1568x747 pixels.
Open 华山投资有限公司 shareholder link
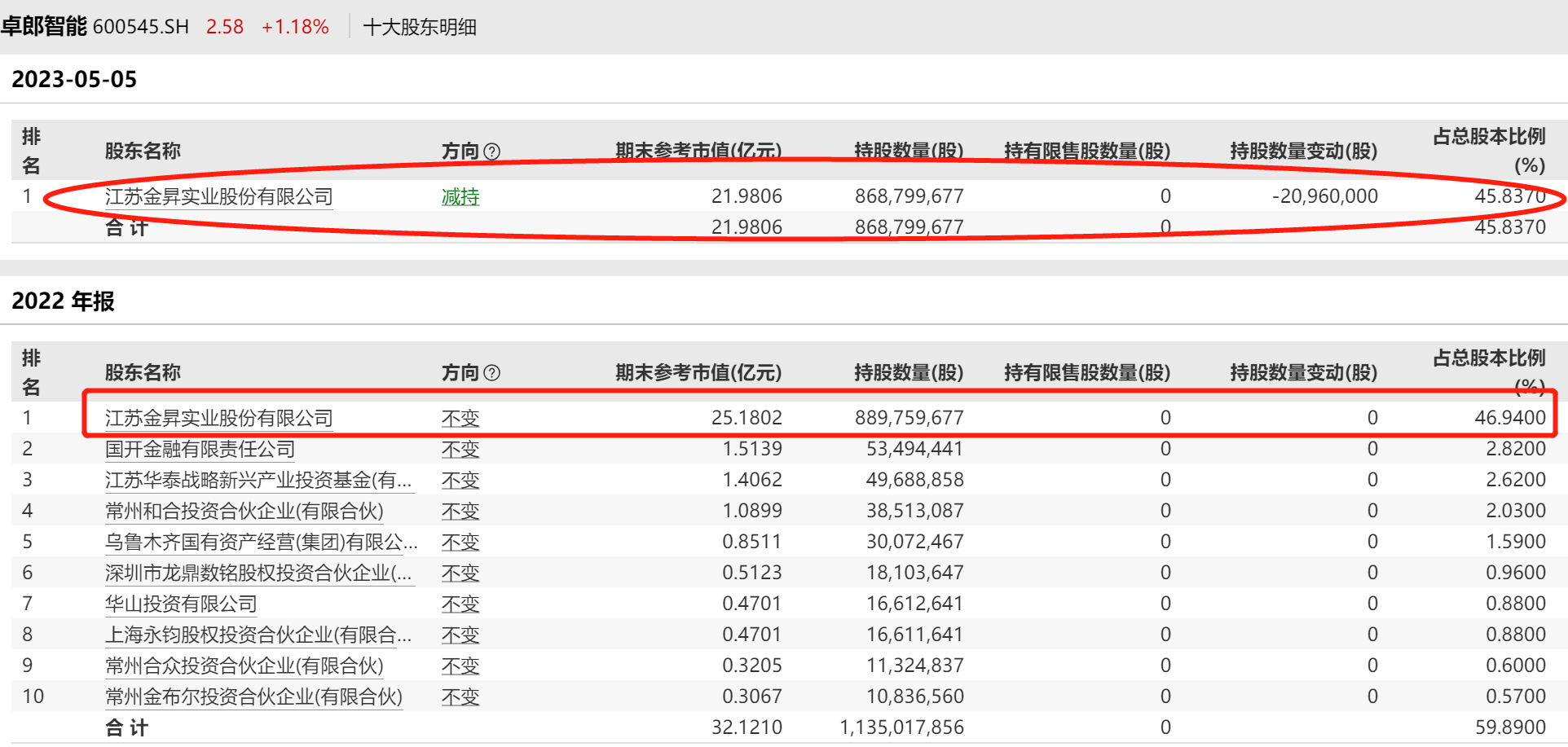[x=181, y=604]
